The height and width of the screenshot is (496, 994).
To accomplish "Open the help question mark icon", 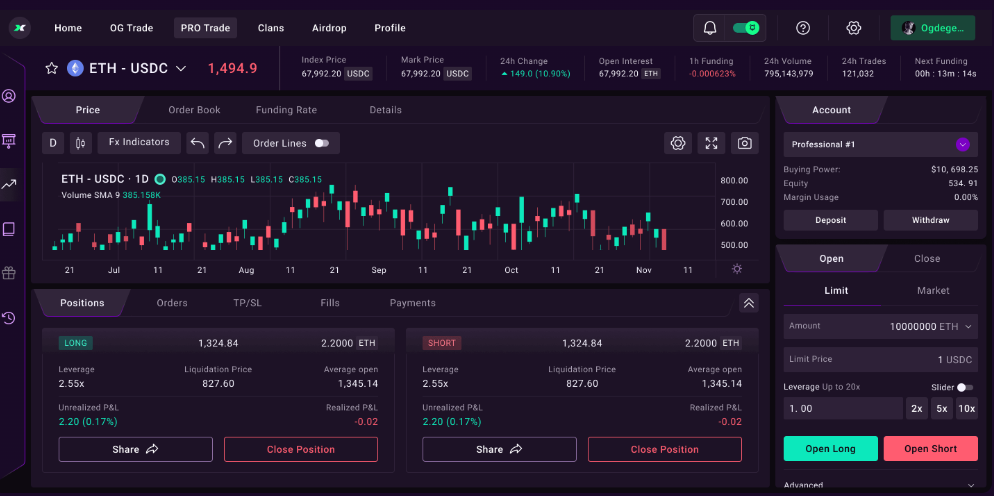I will [803, 28].
